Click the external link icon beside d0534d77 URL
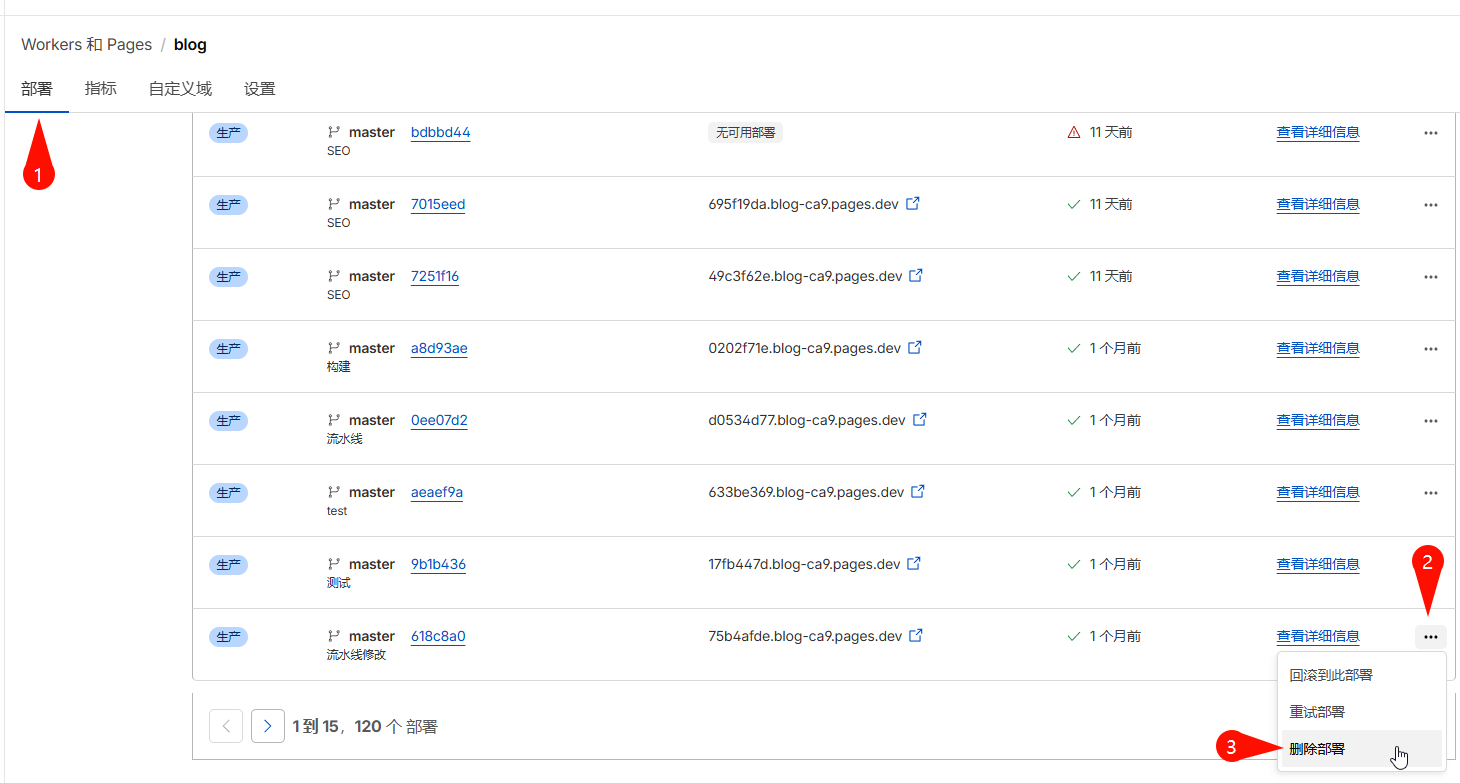This screenshot has width=1460, height=783. pos(919,419)
